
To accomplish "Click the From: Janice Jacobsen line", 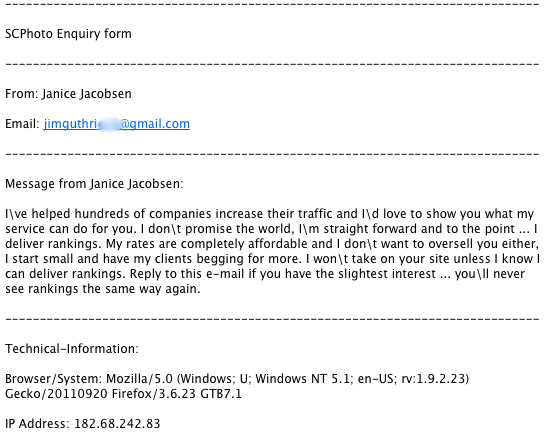I will pos(68,94).
